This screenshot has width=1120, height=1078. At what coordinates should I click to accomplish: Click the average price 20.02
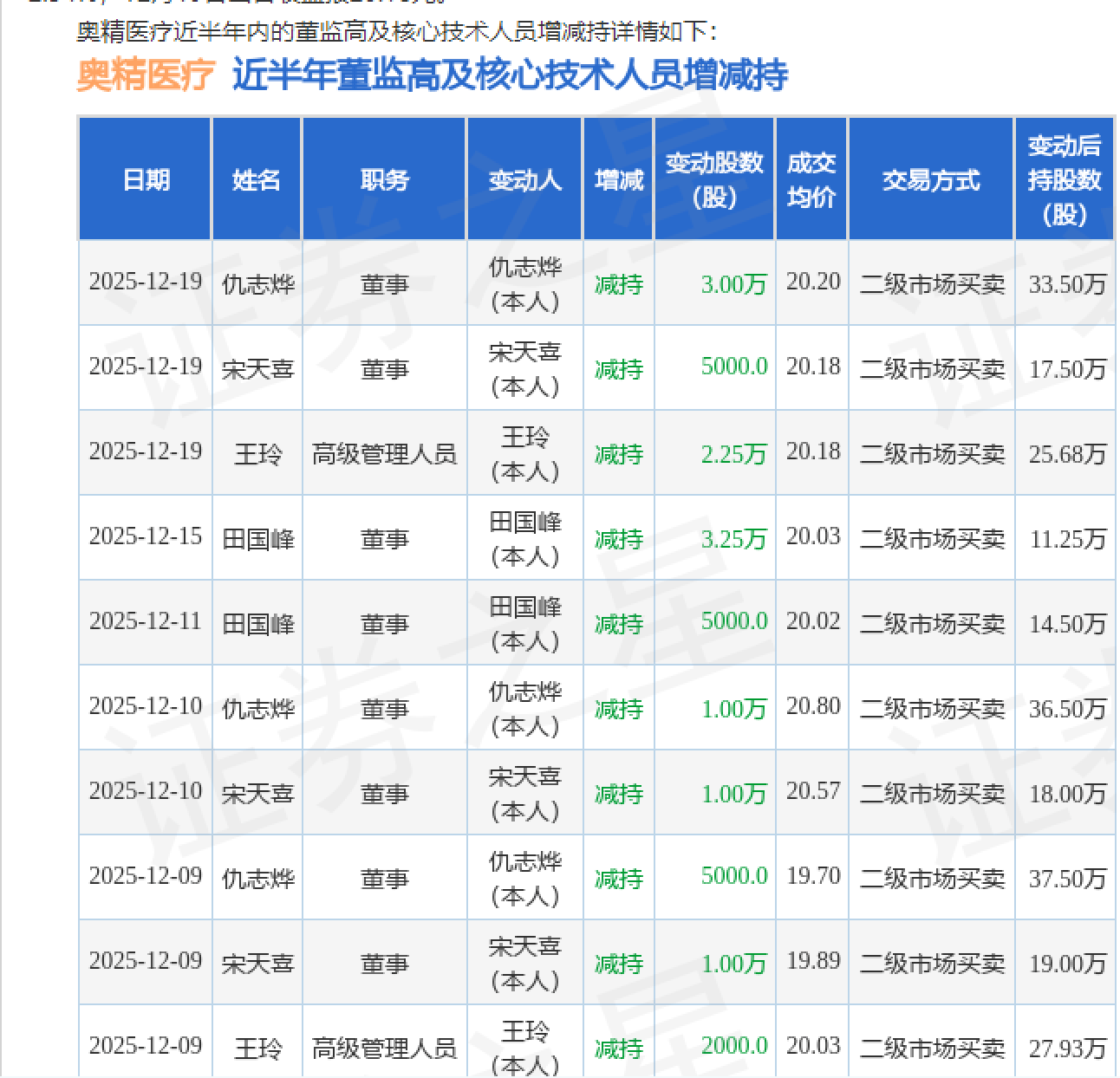[813, 621]
